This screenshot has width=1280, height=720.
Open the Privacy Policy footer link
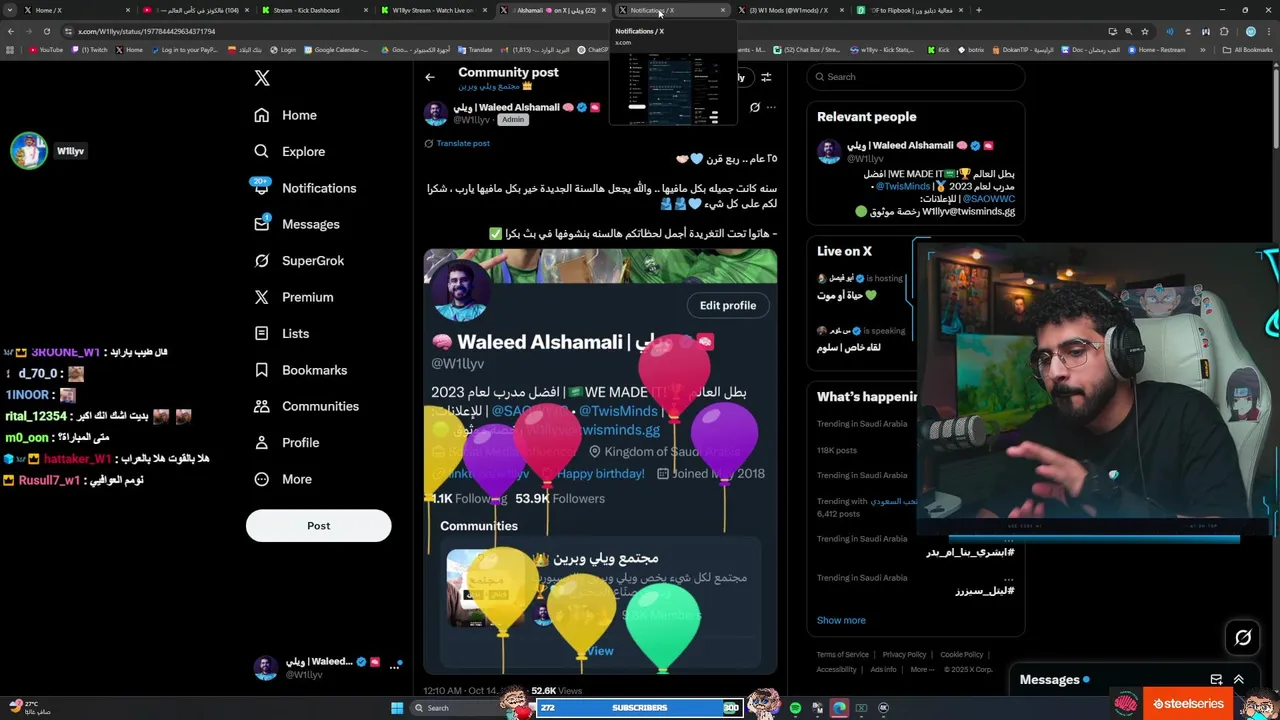[904, 654]
